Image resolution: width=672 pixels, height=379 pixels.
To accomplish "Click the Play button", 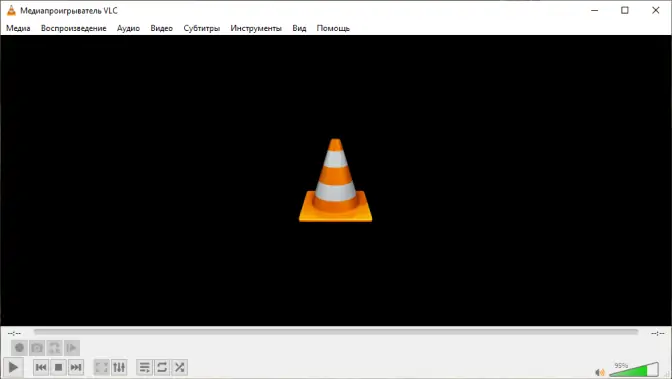I will (x=13, y=367).
